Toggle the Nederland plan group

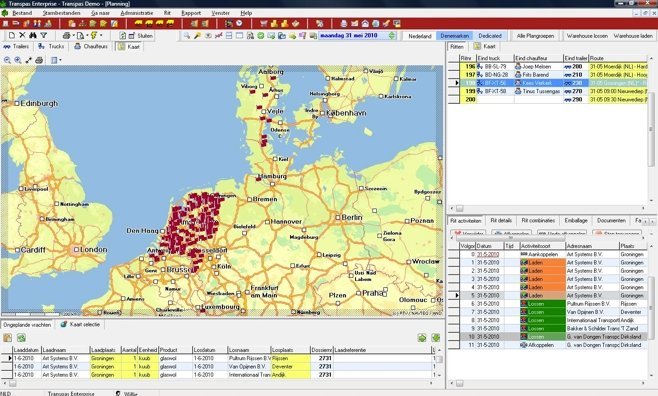coord(420,36)
